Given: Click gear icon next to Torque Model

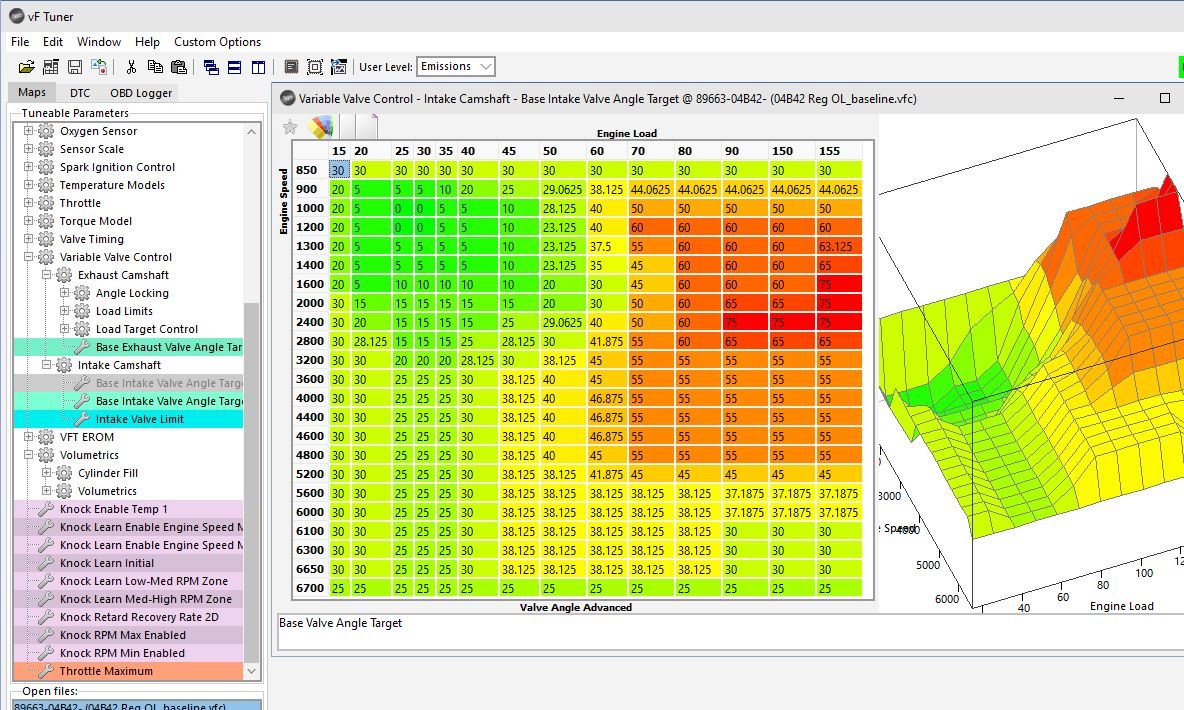Looking at the screenshot, I should (x=46, y=221).
